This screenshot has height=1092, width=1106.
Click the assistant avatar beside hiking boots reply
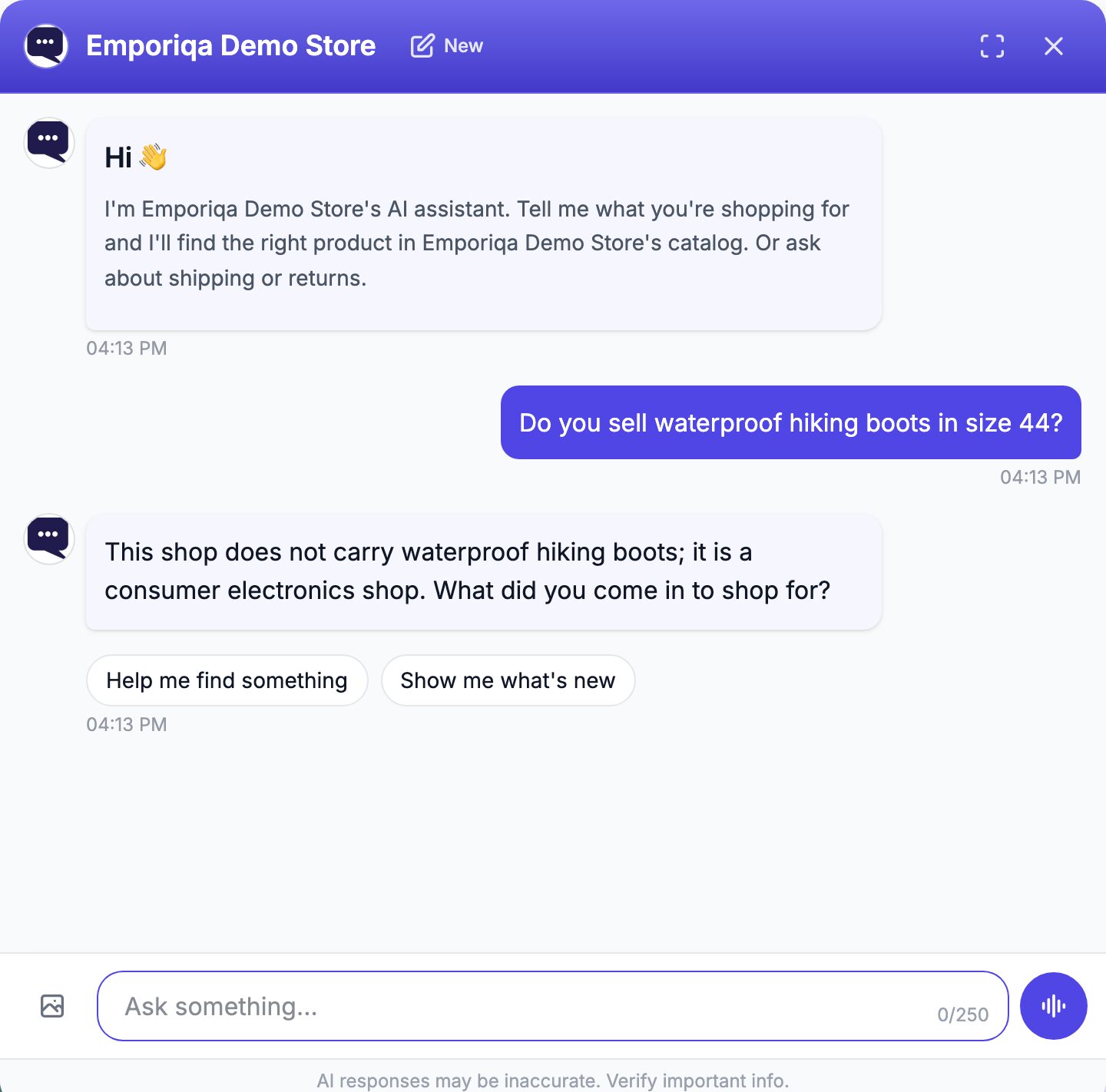(49, 539)
